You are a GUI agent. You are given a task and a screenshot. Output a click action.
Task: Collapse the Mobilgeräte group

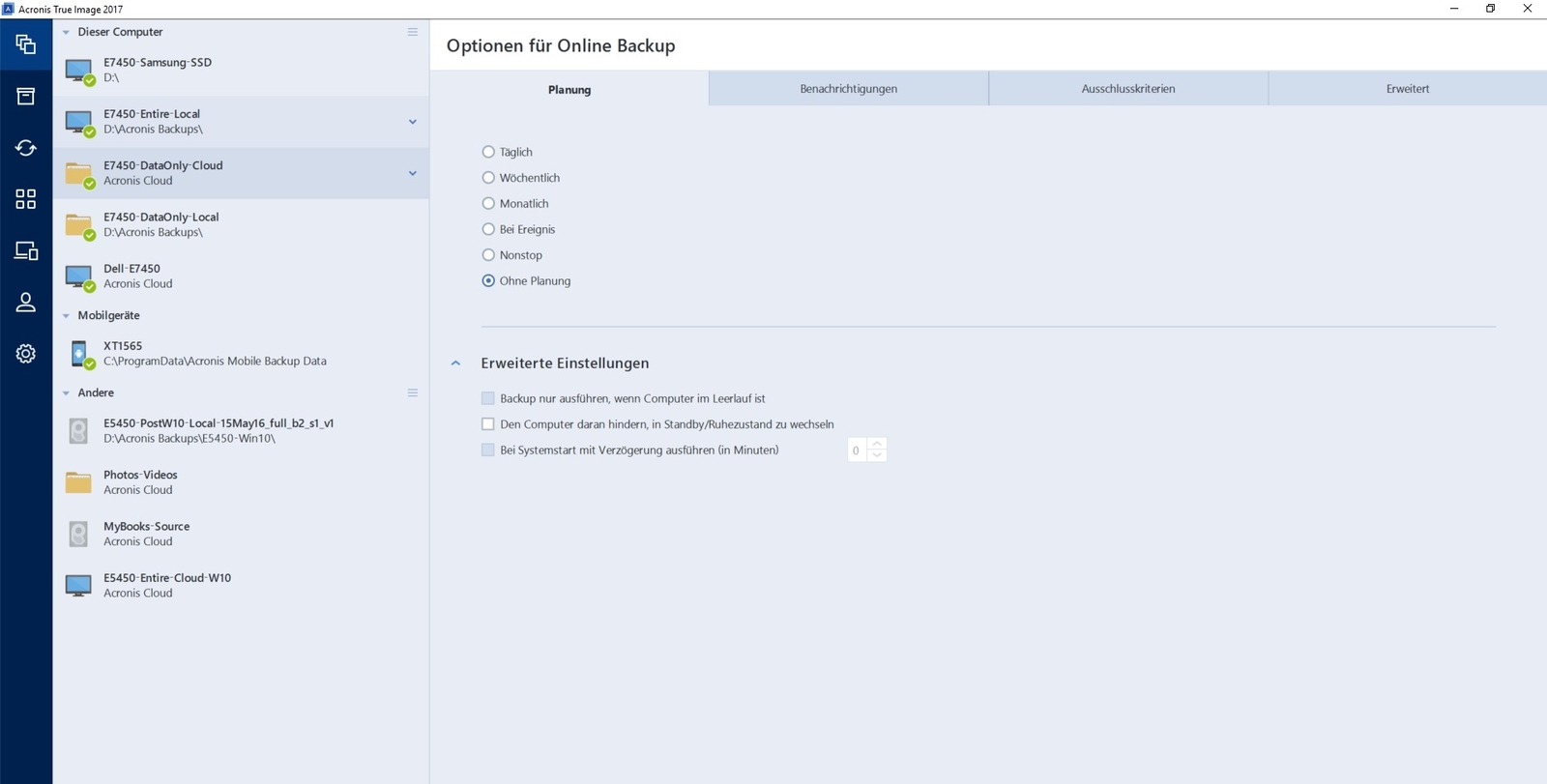click(66, 315)
